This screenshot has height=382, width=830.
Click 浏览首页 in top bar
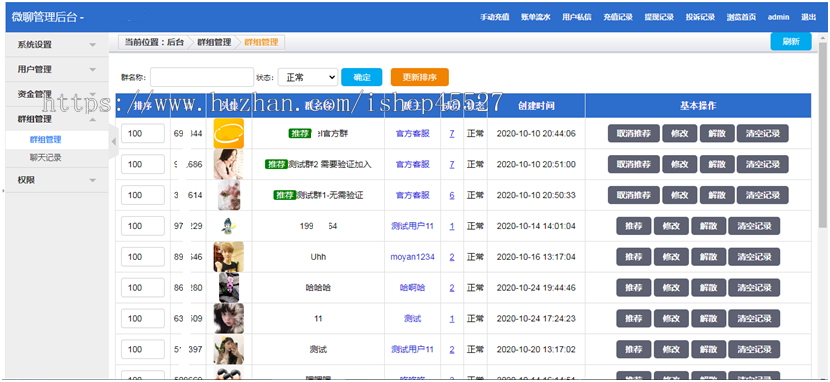coord(741,17)
